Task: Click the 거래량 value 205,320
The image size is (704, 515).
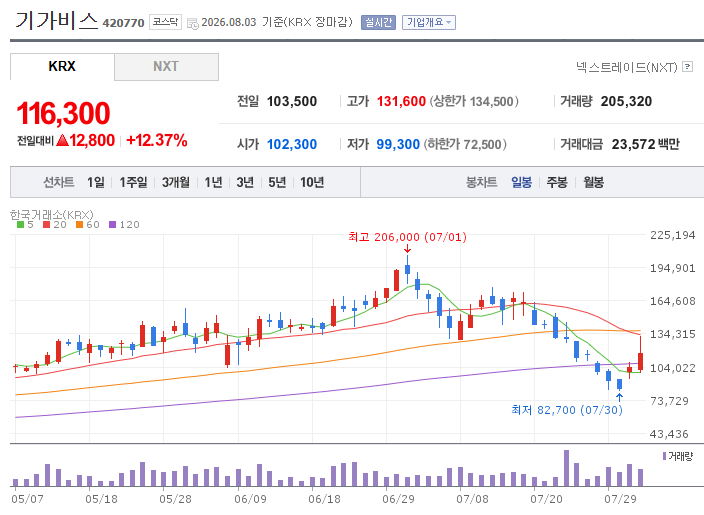Action: tap(626, 101)
